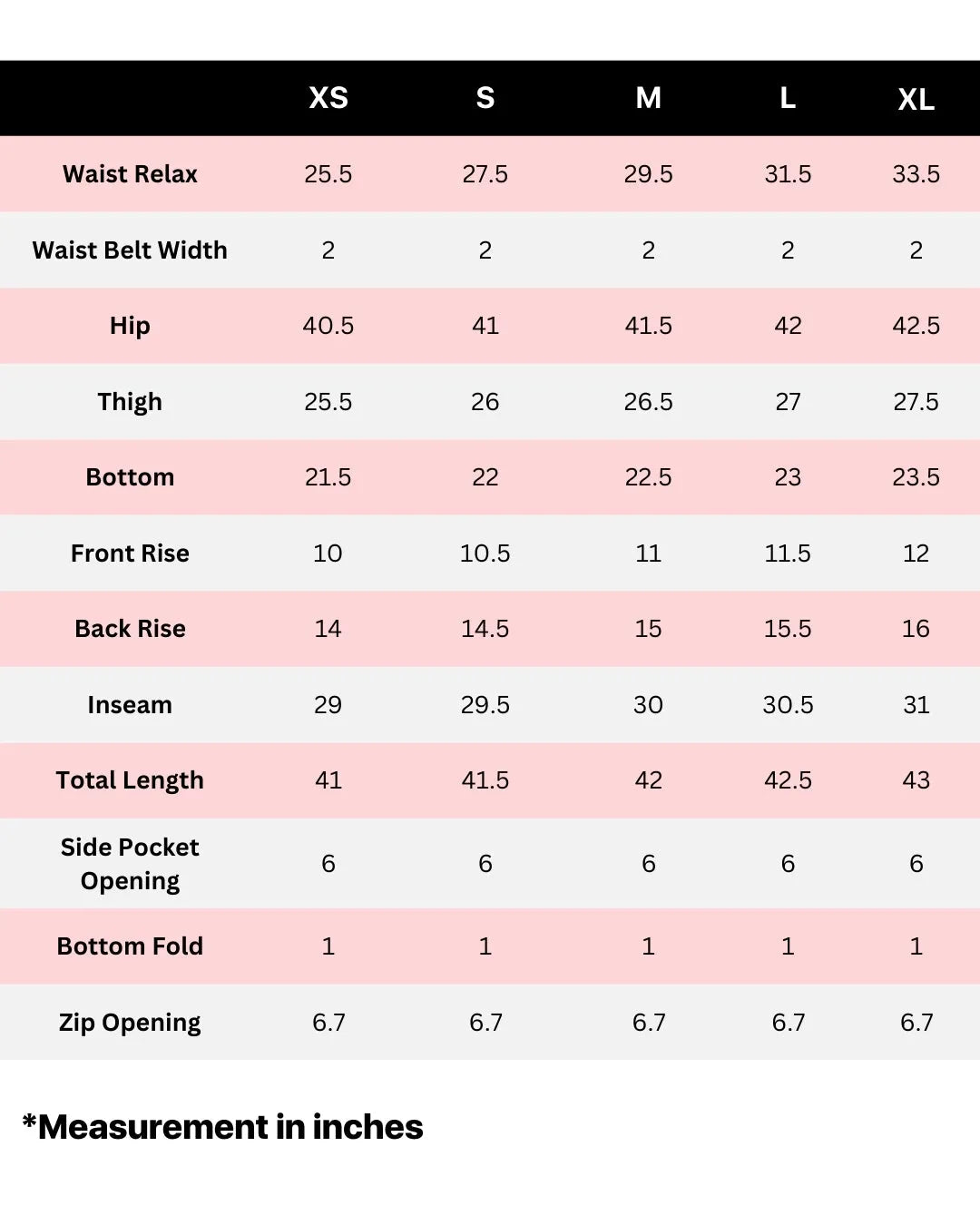Select the Side Pocket Opening label

click(130, 864)
